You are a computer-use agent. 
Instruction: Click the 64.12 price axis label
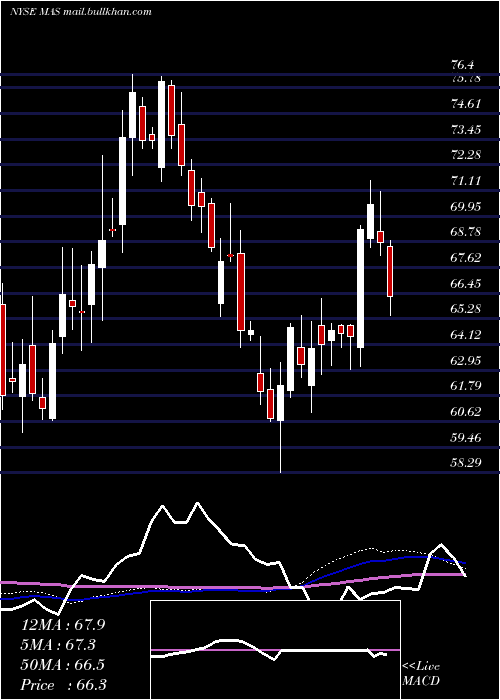tap(466, 335)
